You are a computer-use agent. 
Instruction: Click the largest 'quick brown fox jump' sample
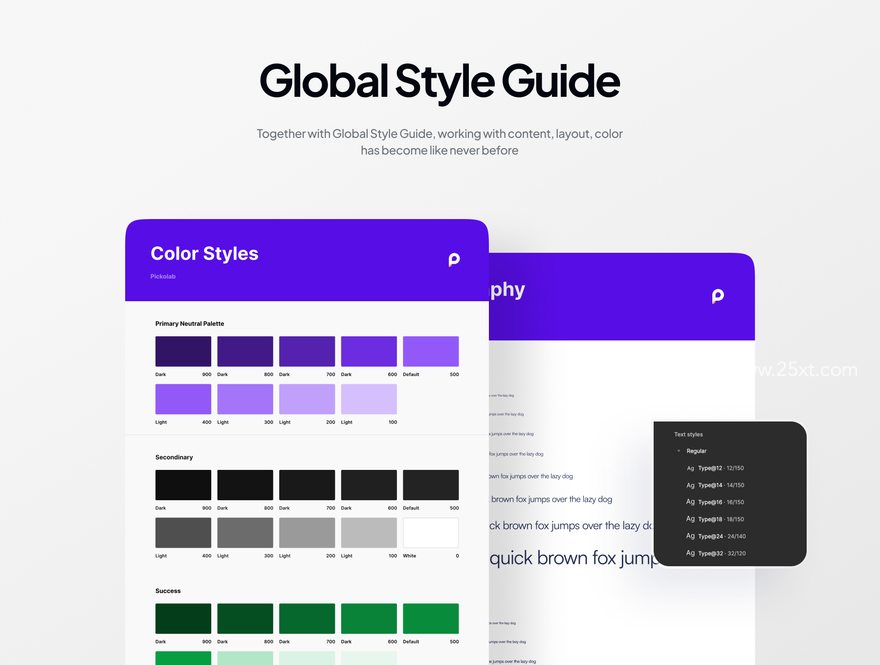[x=572, y=558]
